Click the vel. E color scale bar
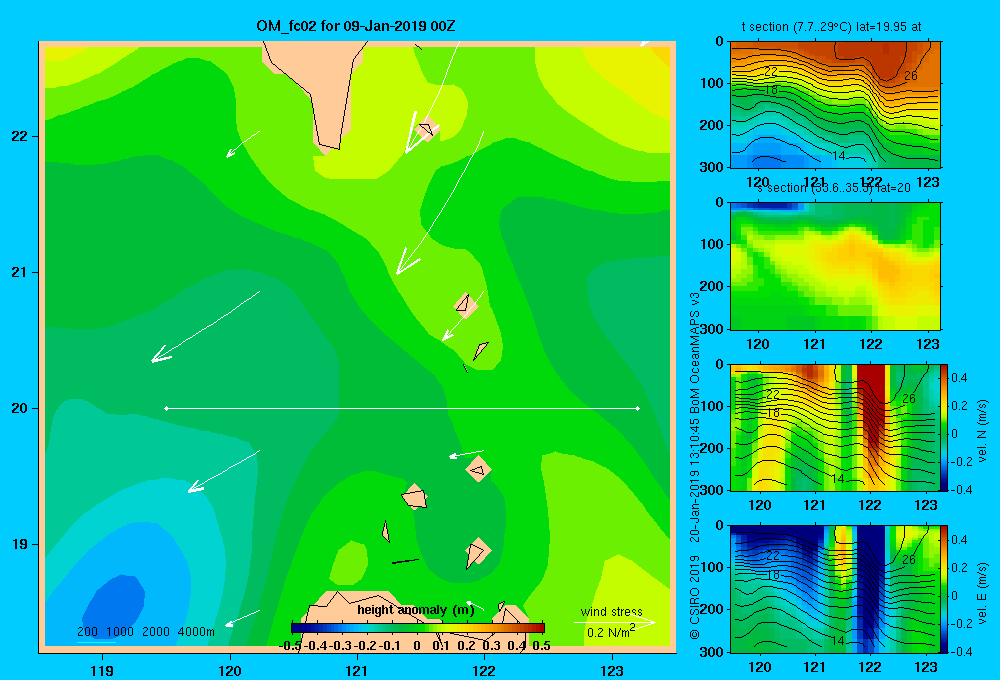Image resolution: width=1000 pixels, height=680 pixels. (x=944, y=589)
